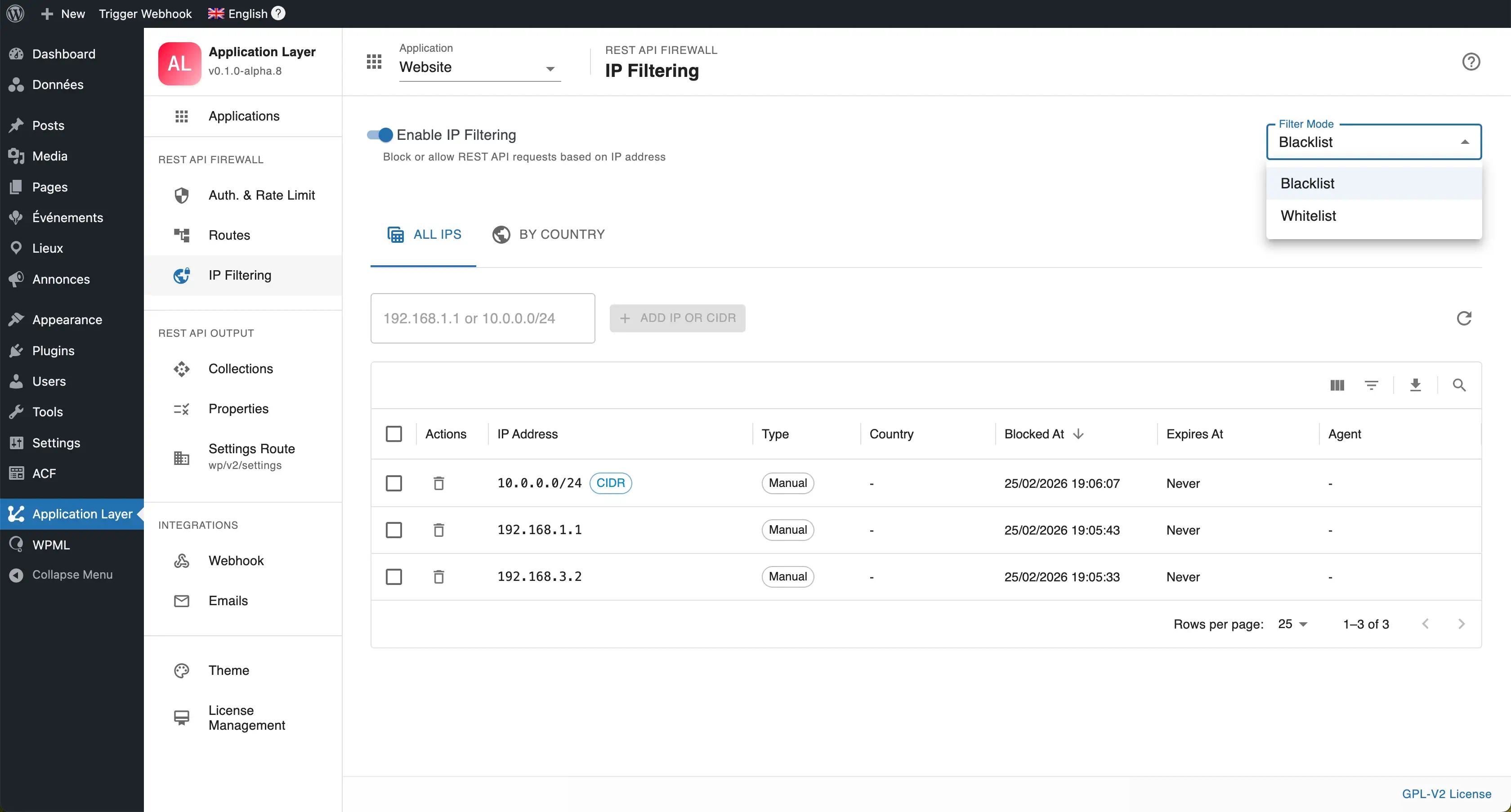Check the select-all header checkbox
Viewport: 1511px width, 812px height.
(x=393, y=434)
